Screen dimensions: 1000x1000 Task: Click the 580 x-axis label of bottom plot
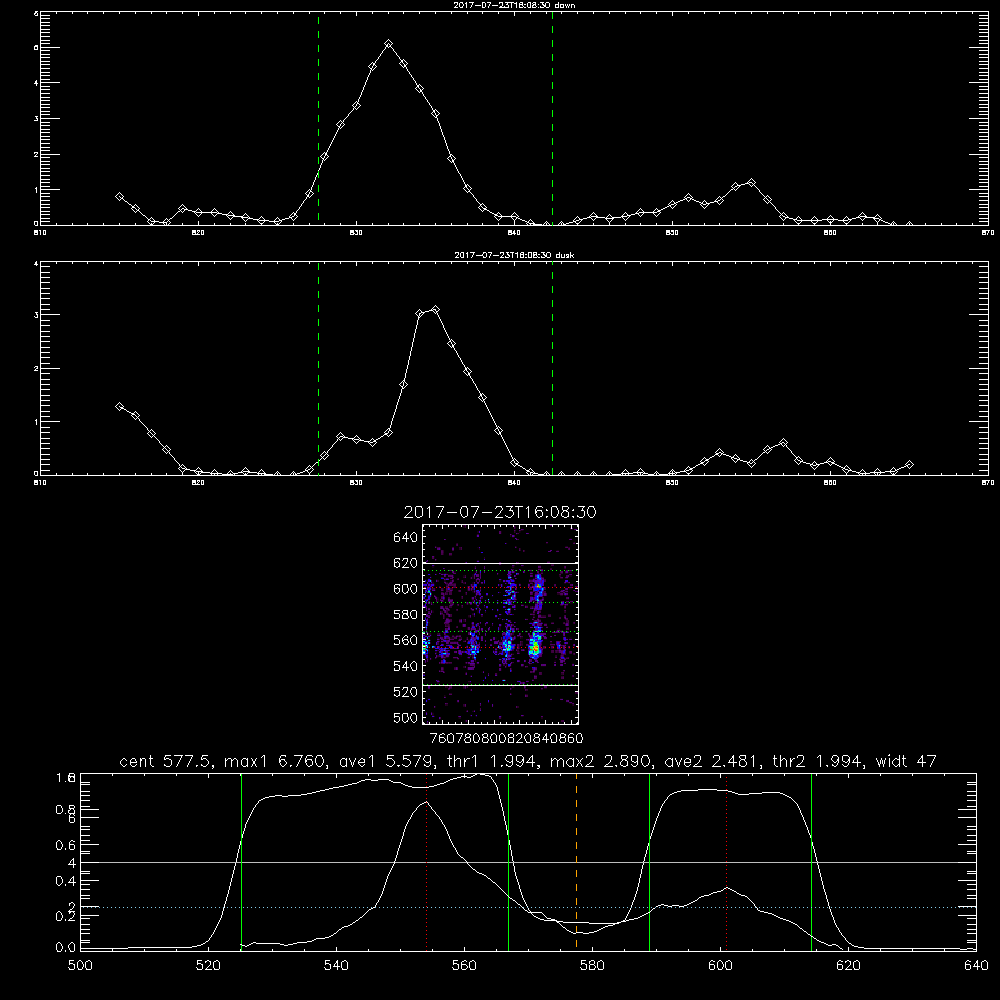[592, 966]
